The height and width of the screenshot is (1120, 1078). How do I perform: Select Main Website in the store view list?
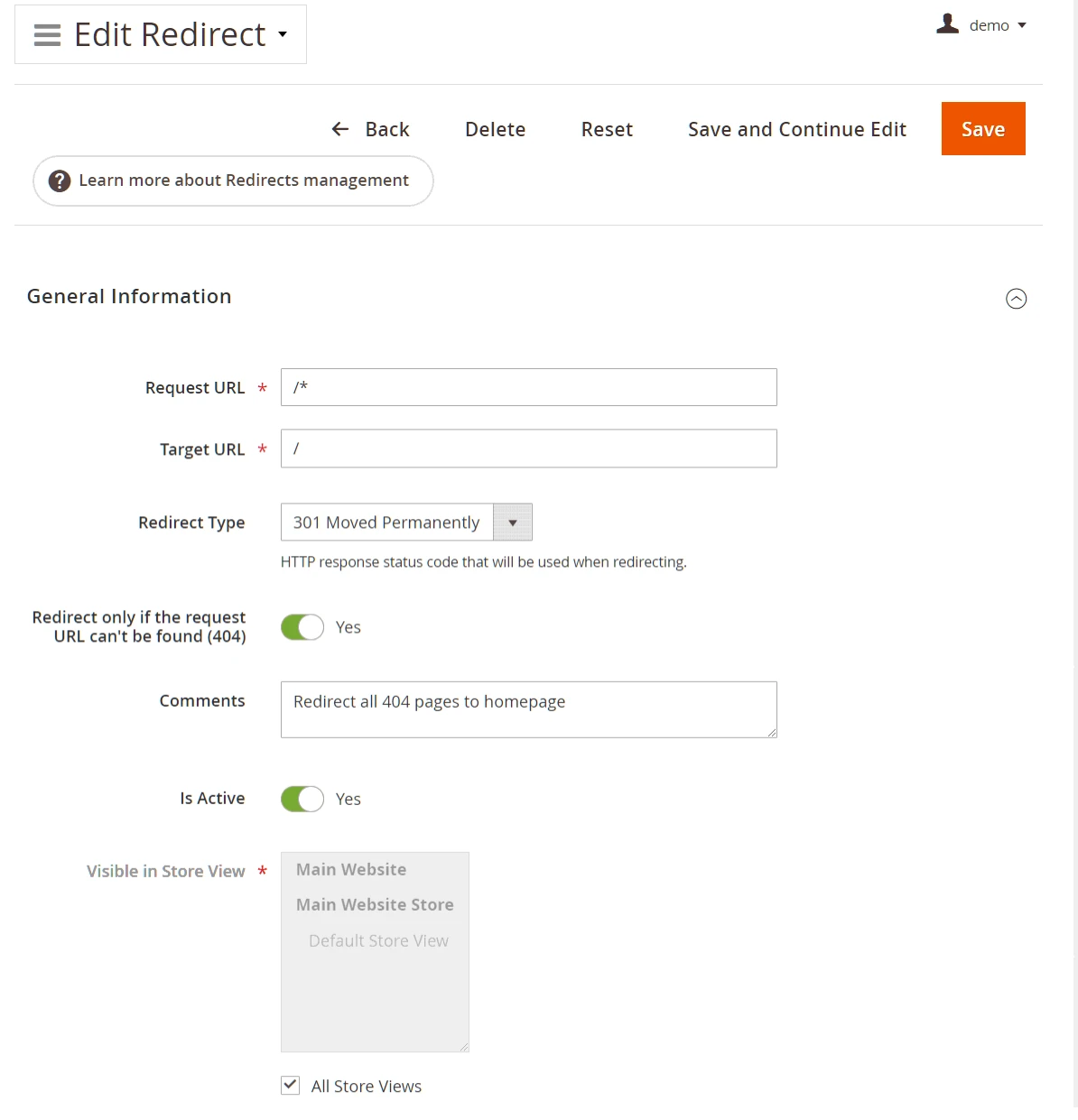(x=351, y=869)
